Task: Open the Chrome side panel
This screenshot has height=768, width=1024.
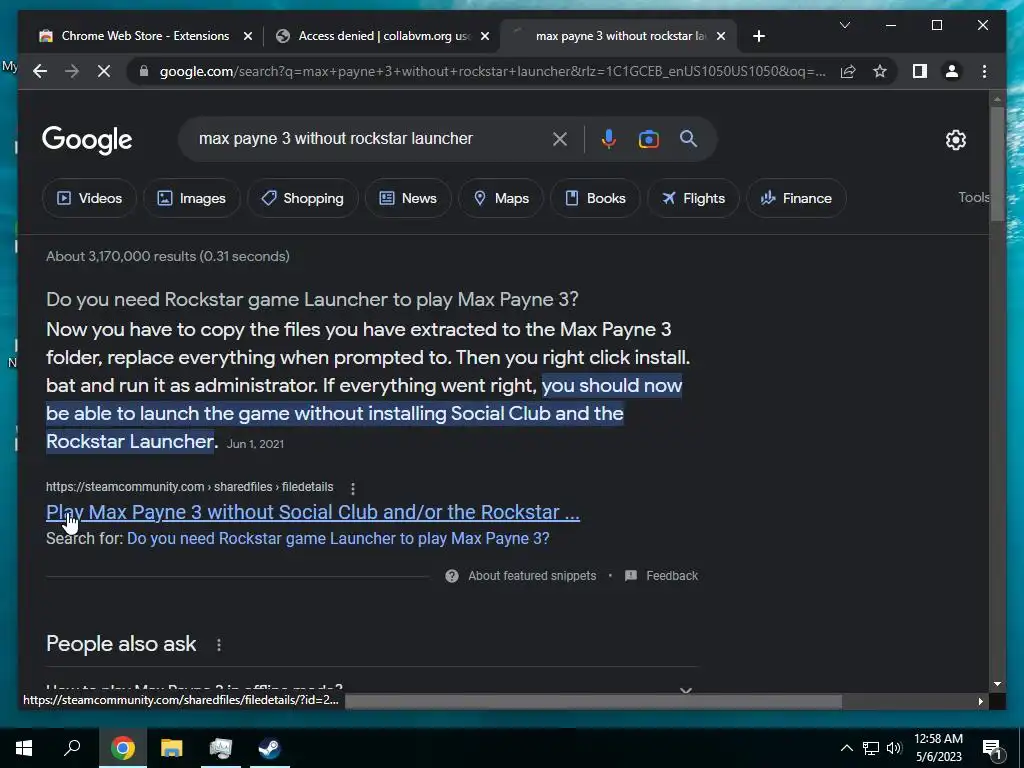Action: coord(920,71)
